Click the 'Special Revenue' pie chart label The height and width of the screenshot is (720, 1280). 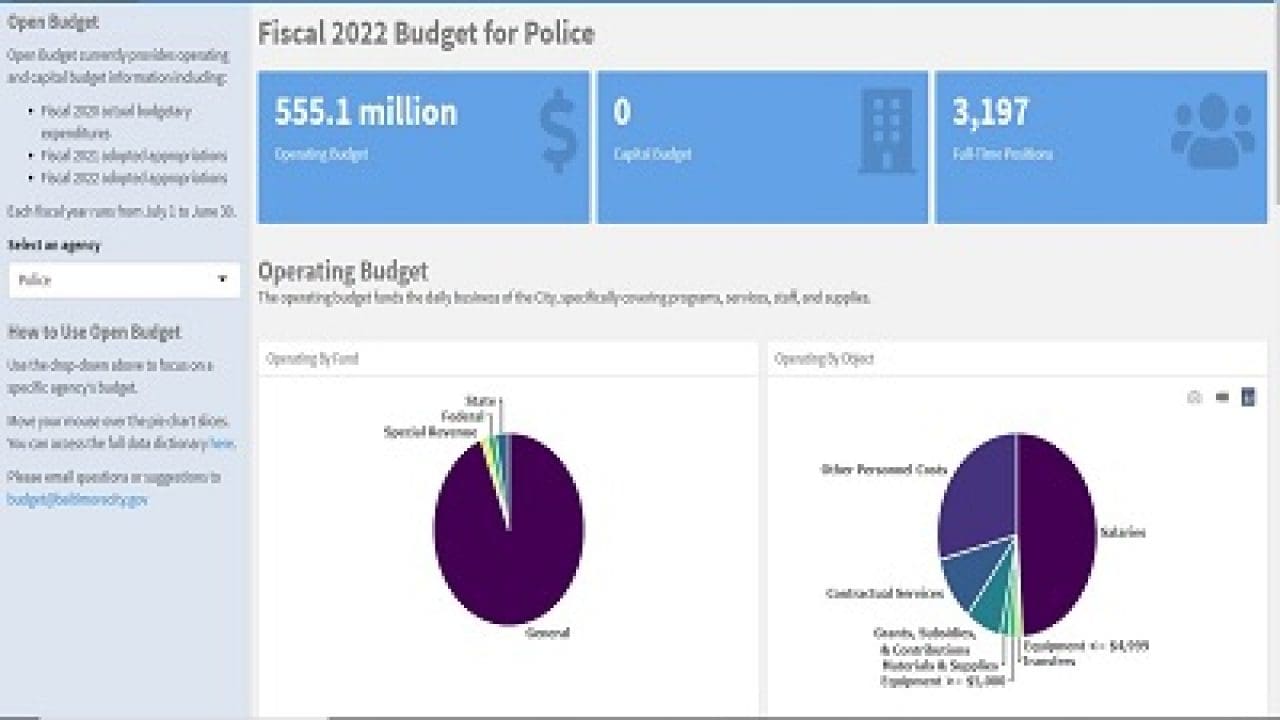[x=430, y=432]
